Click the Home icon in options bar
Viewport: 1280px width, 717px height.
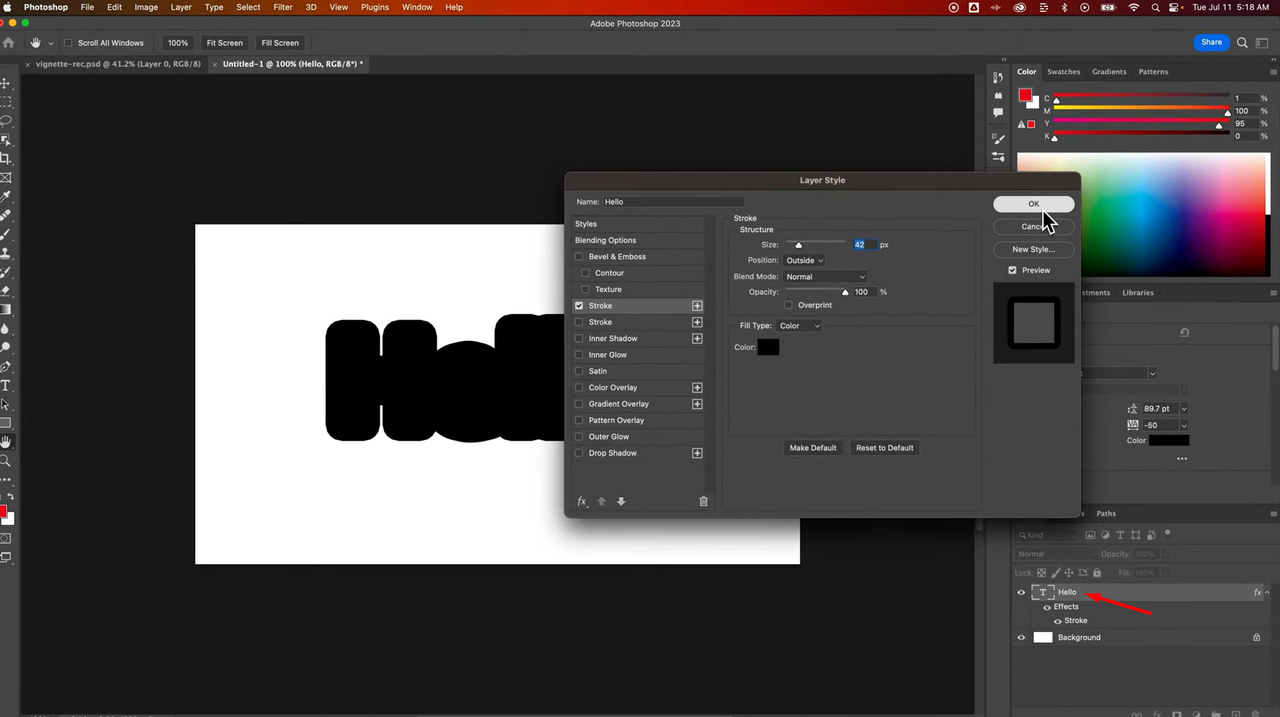point(9,43)
